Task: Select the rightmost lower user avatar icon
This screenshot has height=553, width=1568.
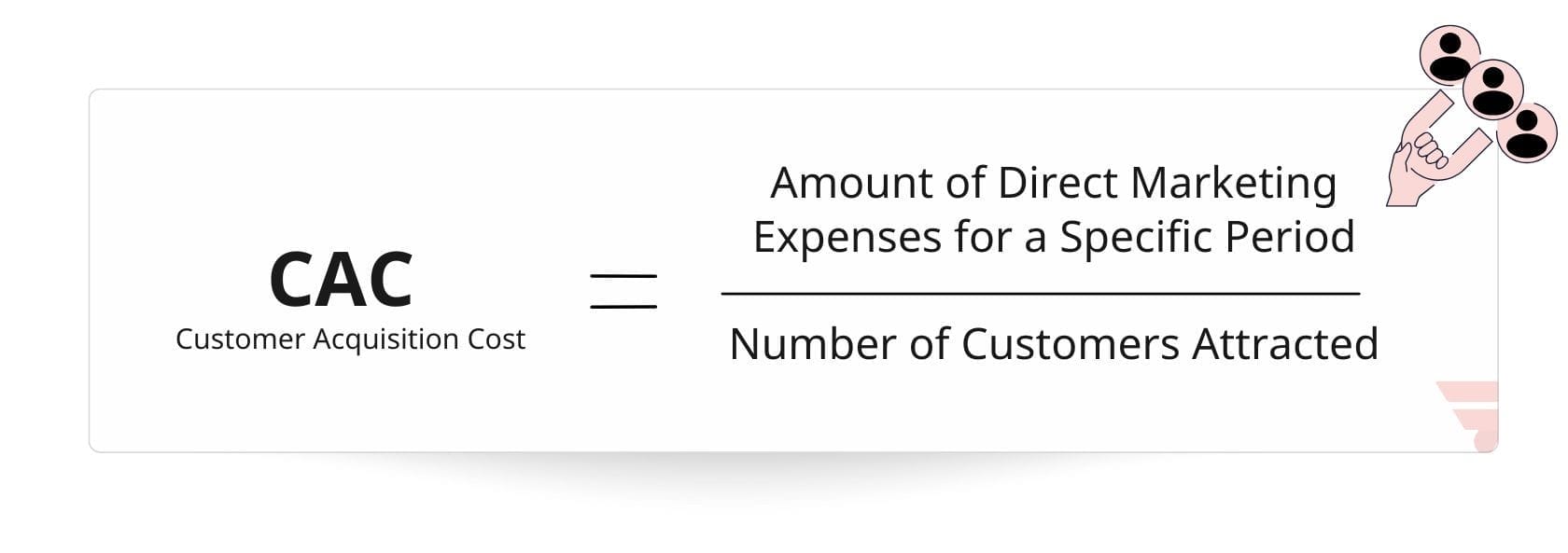Action: point(1527,132)
